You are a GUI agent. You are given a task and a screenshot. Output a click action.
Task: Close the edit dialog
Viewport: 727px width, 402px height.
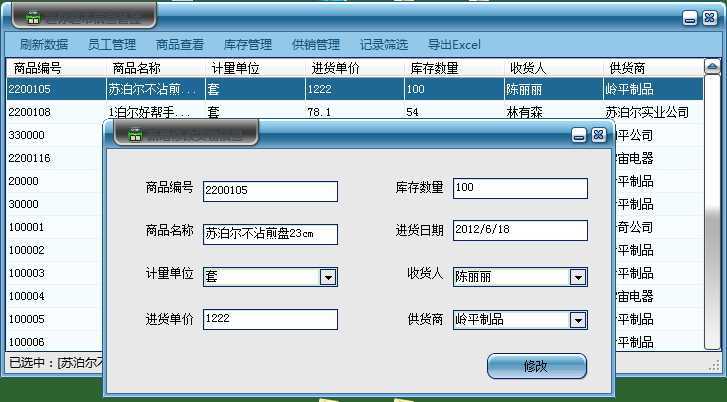click(x=599, y=135)
